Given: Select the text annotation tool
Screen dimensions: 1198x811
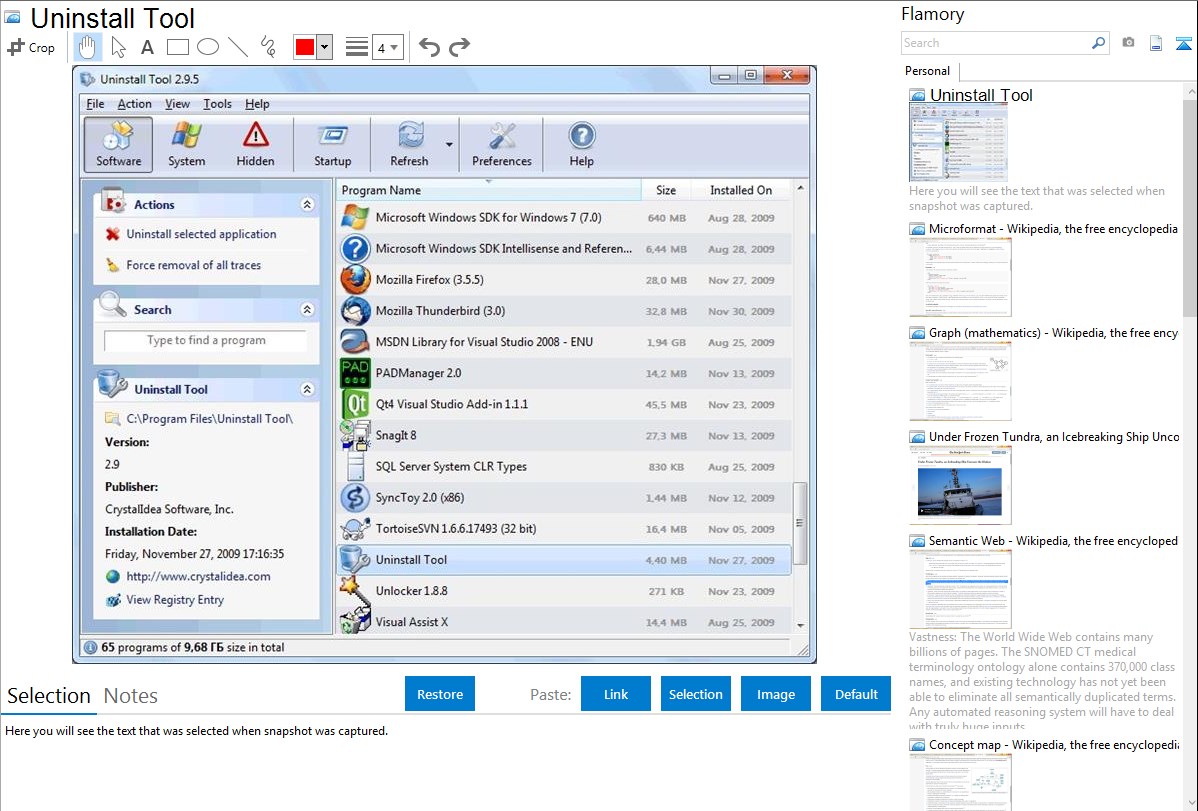Looking at the screenshot, I should (147, 47).
